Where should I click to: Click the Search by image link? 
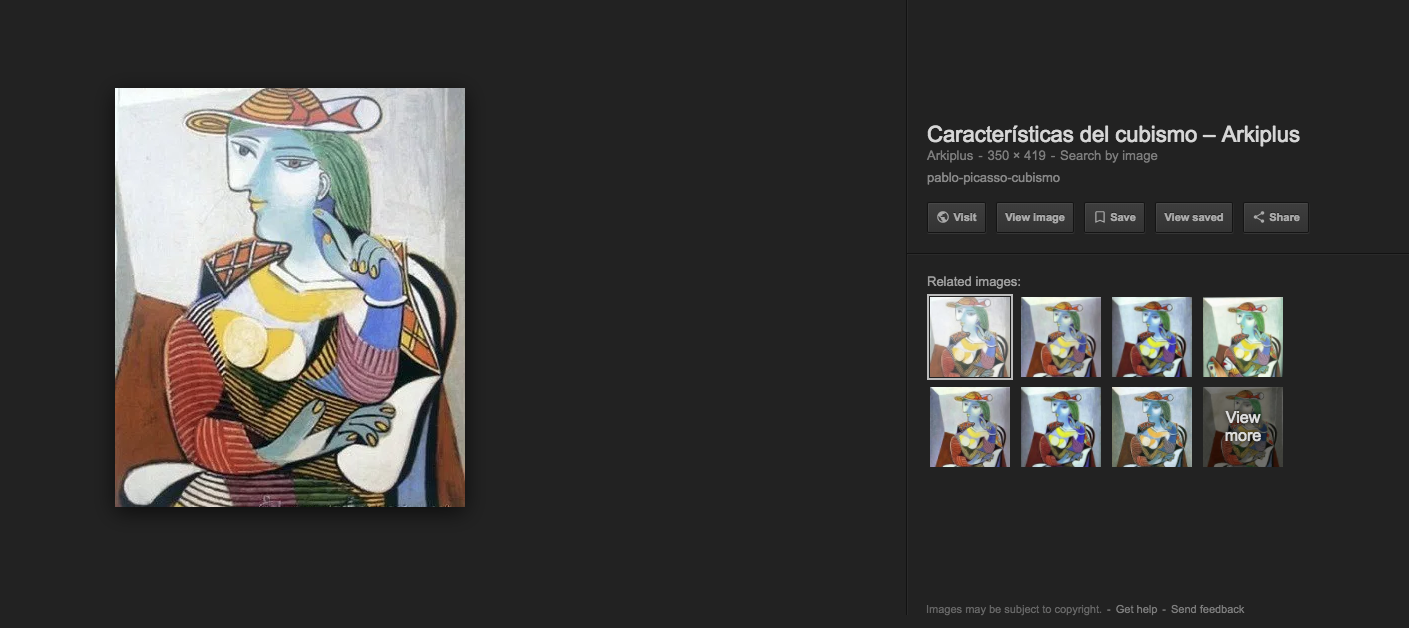coord(1109,156)
